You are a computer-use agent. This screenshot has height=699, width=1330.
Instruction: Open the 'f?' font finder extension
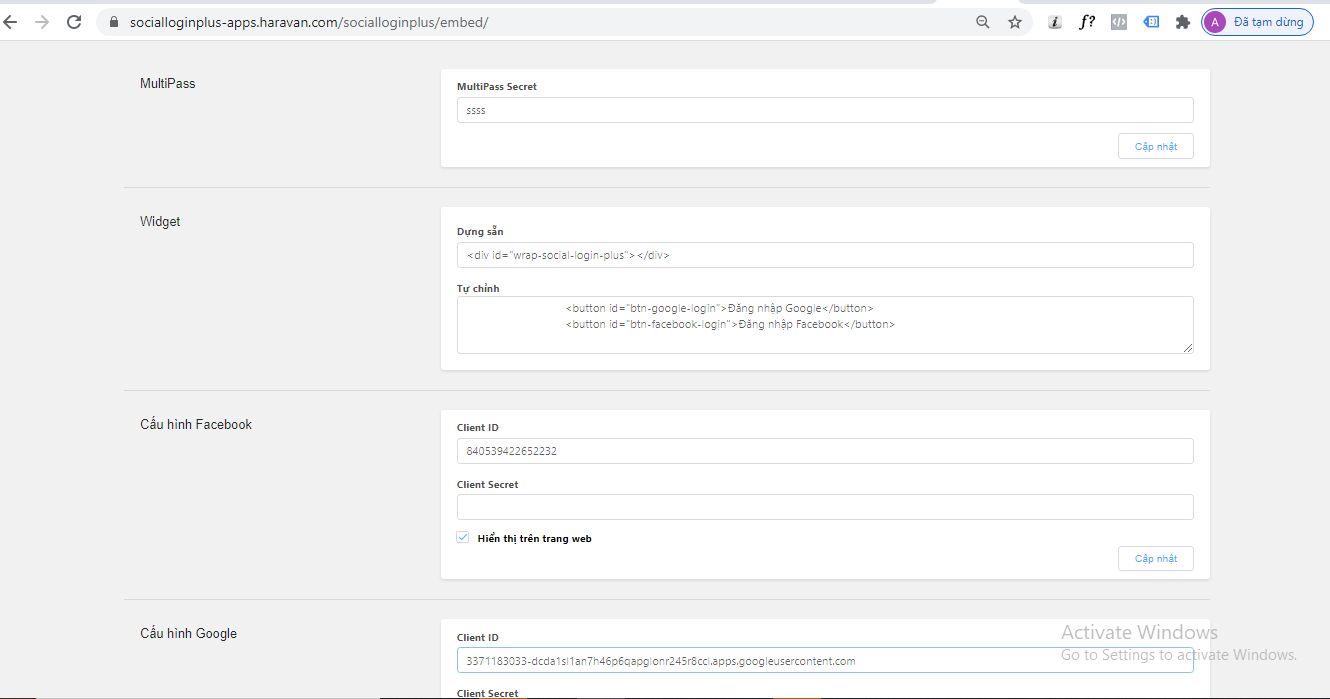coord(1087,22)
